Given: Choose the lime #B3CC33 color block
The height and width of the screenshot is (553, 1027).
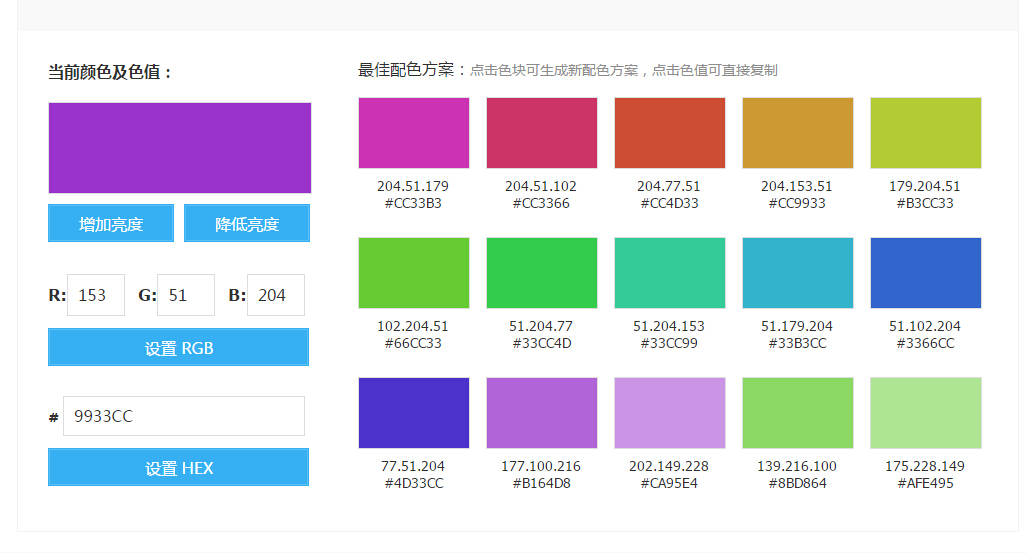Looking at the screenshot, I should 926,133.
